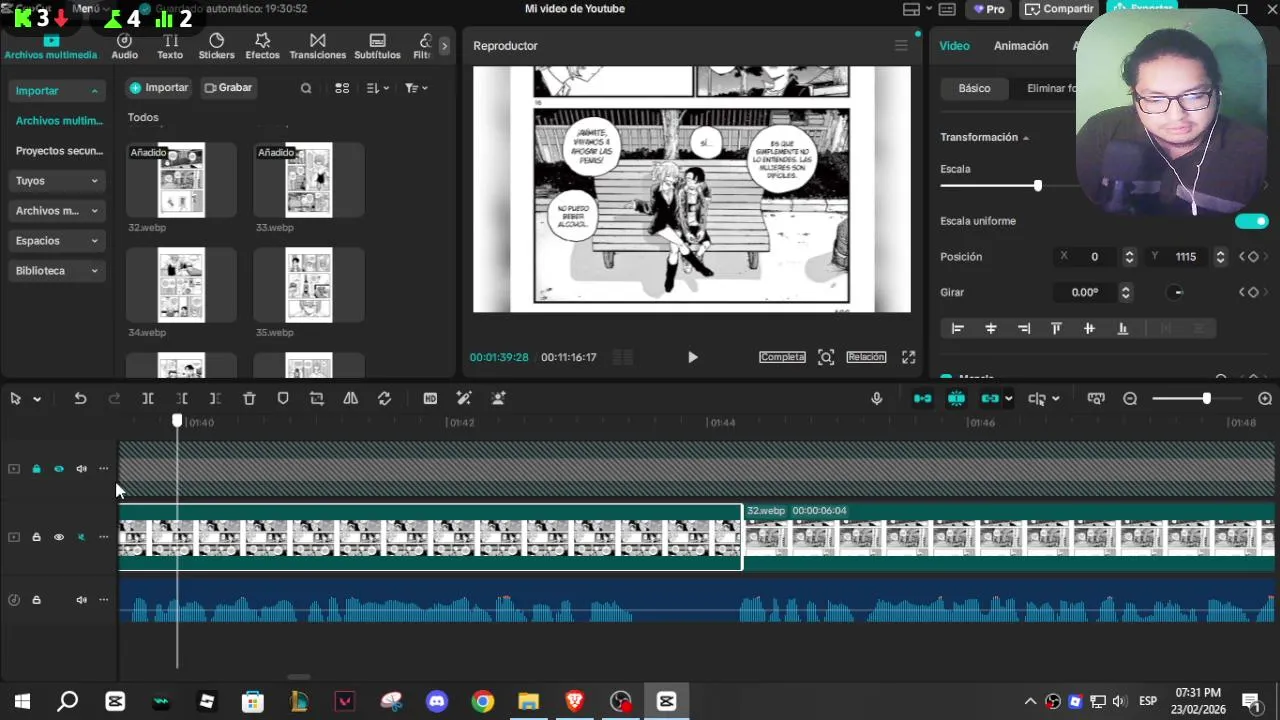Open the Transiciones tab
Screen dimensions: 1280x720
tap(317, 46)
